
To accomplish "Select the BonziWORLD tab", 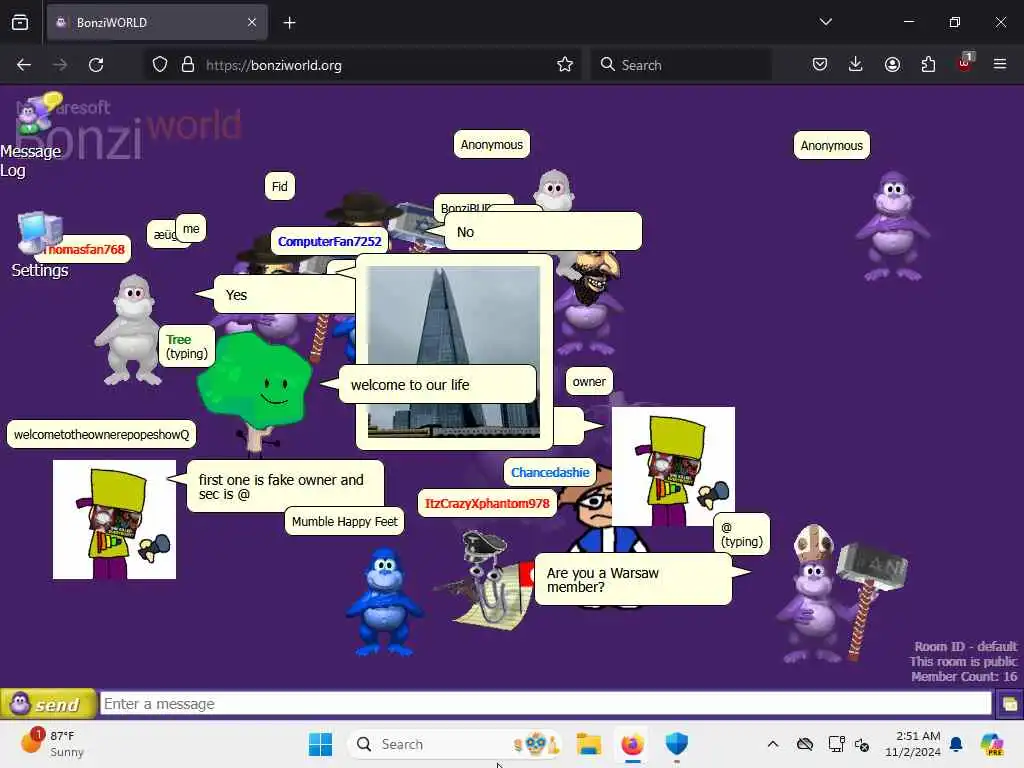I will coord(157,22).
